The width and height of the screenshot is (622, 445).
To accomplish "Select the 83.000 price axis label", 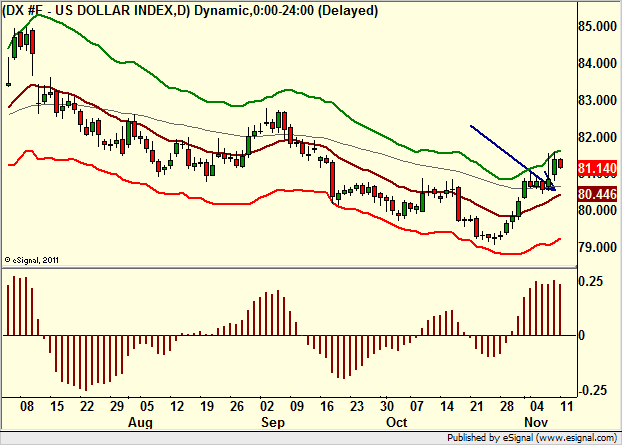I will 597,100.
